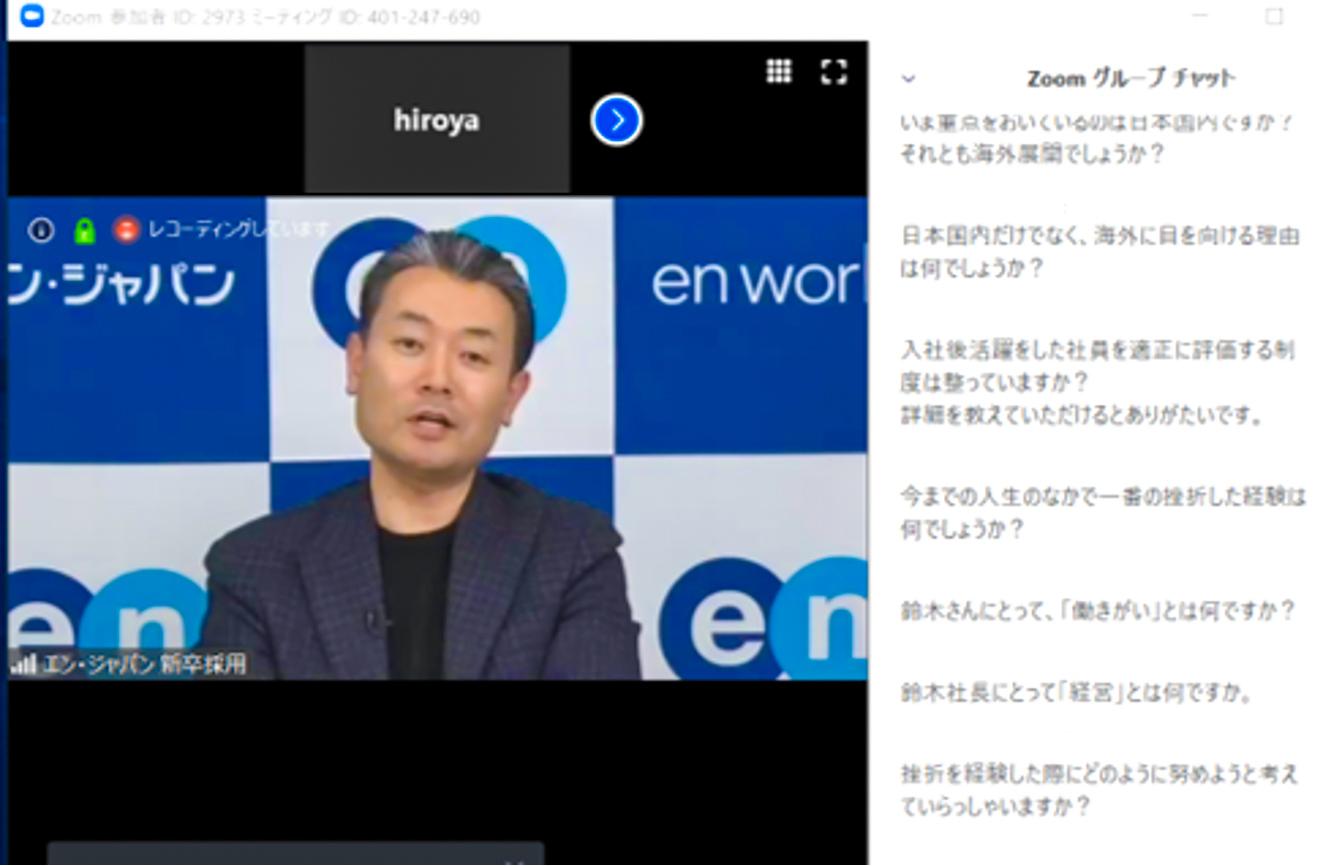Click the Zoom グループ チャット panel title
This screenshot has height=866, width=1342.
pos(1131,78)
